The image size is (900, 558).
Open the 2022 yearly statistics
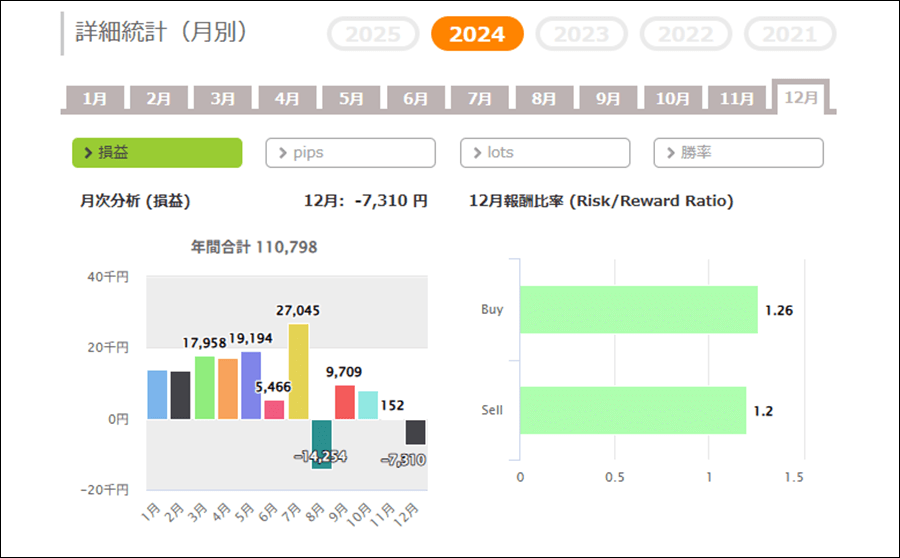pyautogui.click(x=686, y=34)
